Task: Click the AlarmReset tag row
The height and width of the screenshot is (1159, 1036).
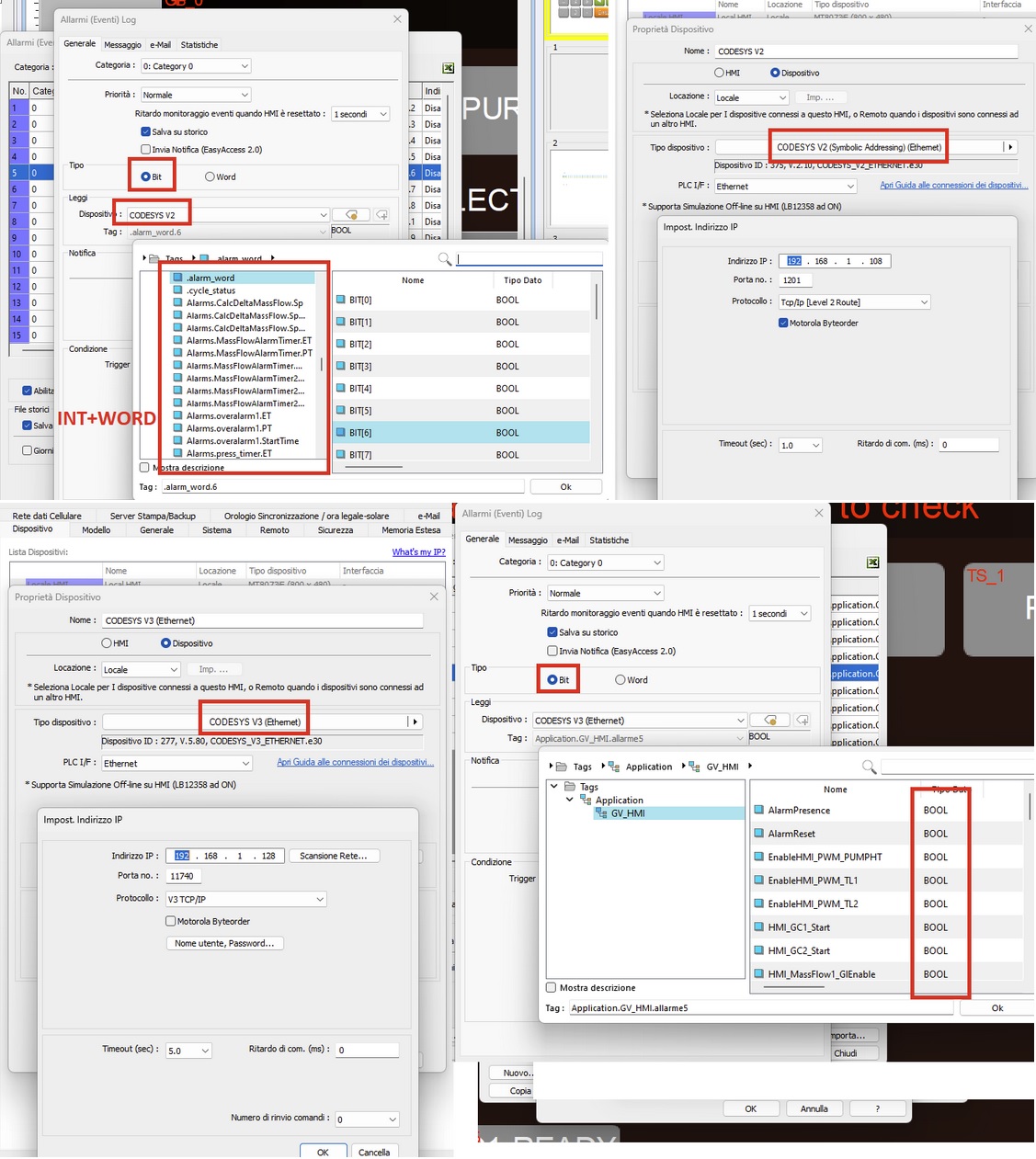Action: pyautogui.click(x=887, y=834)
